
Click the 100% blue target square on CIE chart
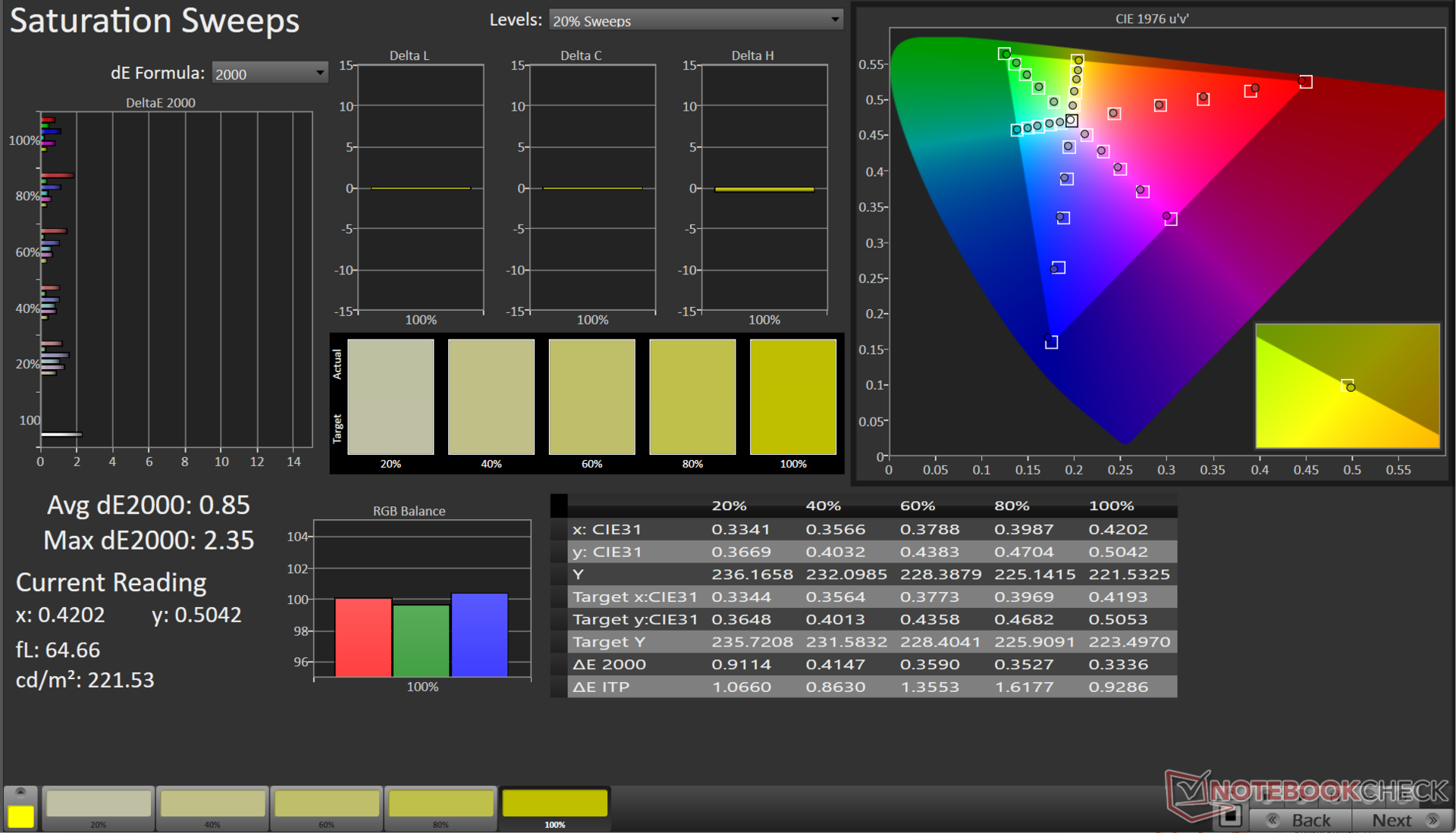point(1051,343)
